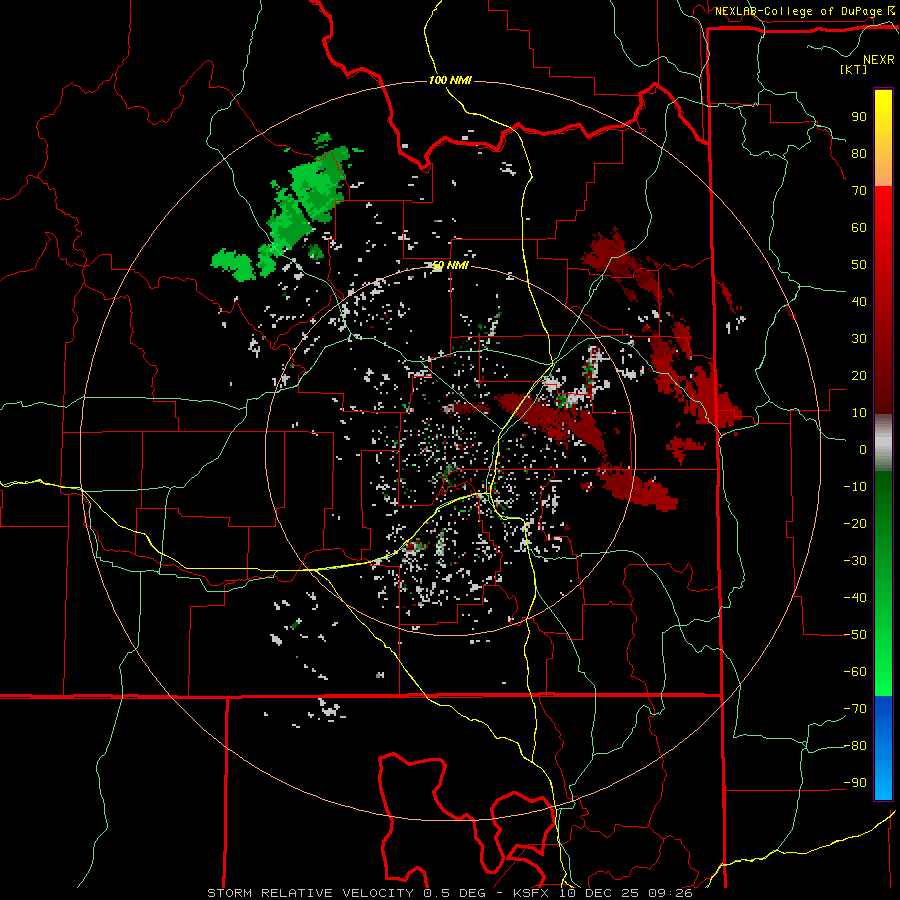
Task: Click the "NEXLAB-College of DuPage" header text
Action: [x=798, y=11]
